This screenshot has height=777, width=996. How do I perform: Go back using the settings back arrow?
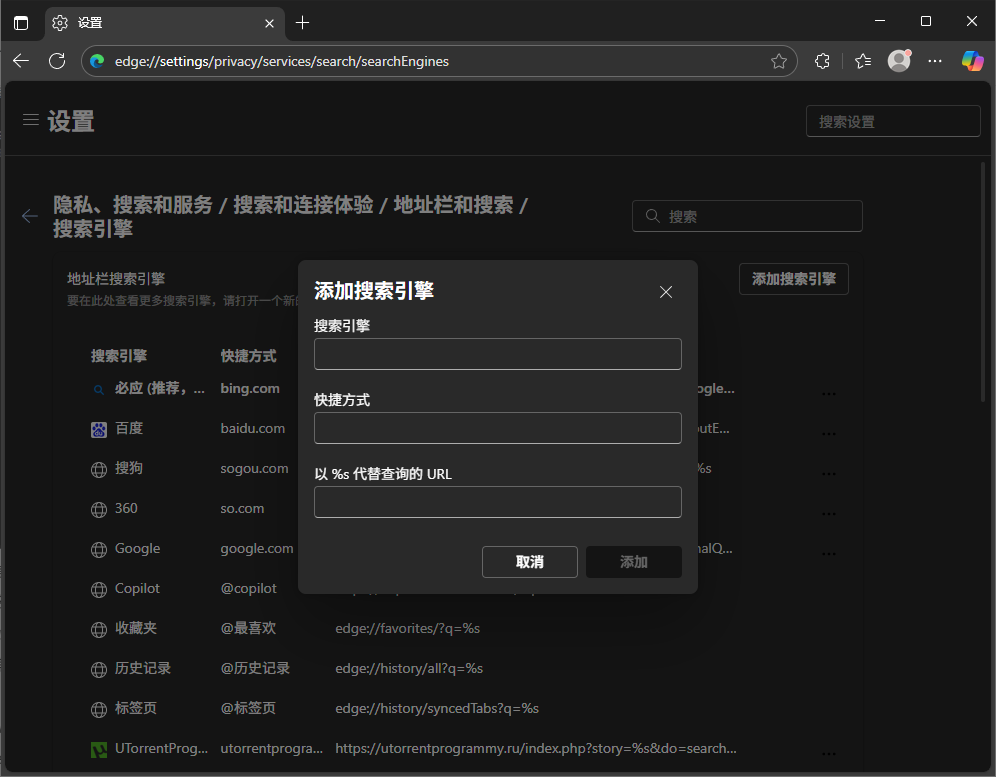tap(29, 216)
